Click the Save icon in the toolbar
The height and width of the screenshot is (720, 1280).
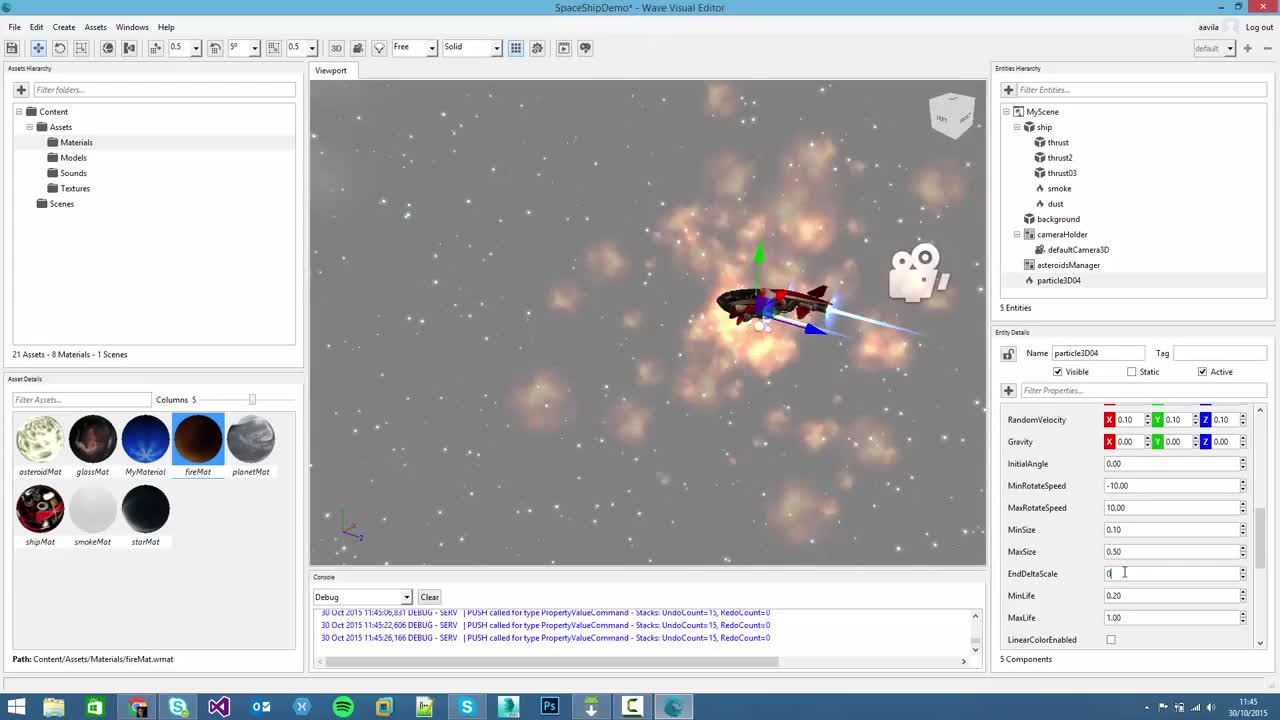coord(13,47)
